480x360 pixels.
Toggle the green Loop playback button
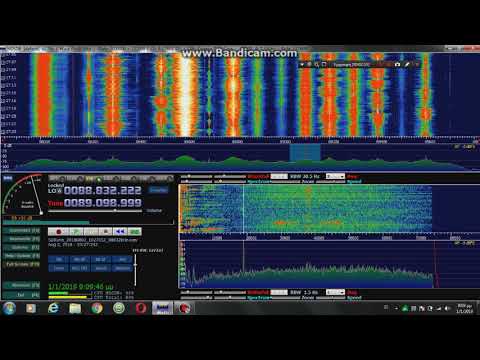coord(135,231)
